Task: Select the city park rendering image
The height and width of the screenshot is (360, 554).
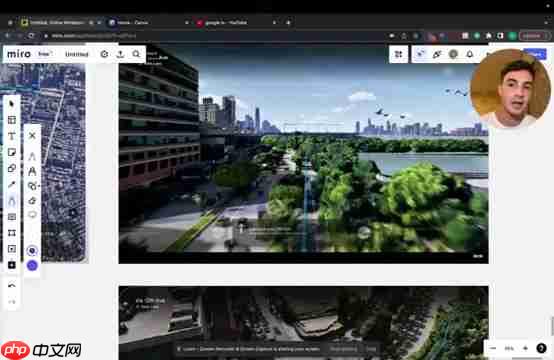Action: 303,154
